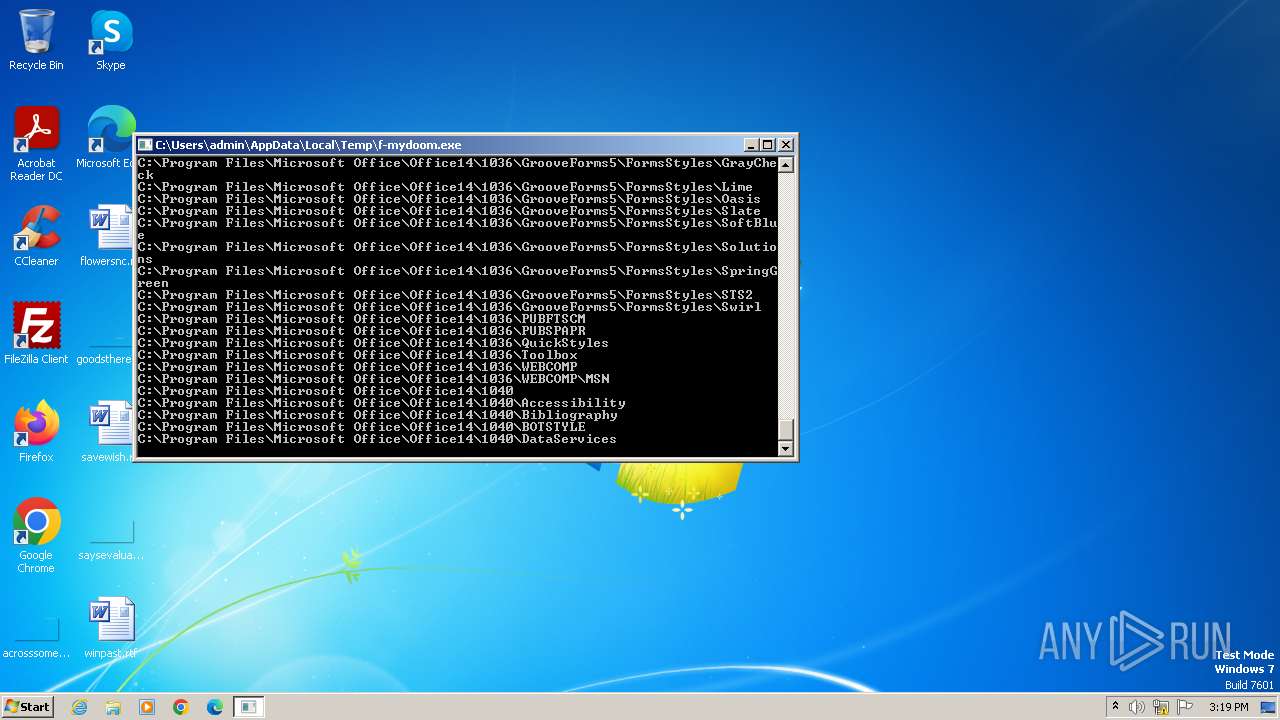1280x720 pixels.
Task: Select the Acrobat Reader DC shortcut
Action: coord(36,144)
